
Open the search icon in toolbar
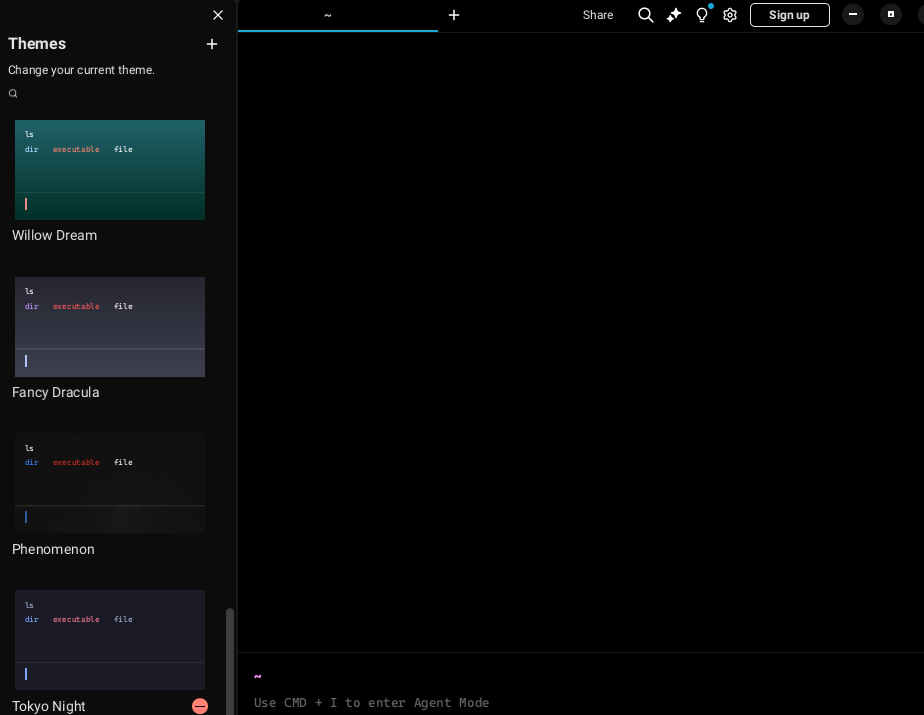click(x=646, y=15)
